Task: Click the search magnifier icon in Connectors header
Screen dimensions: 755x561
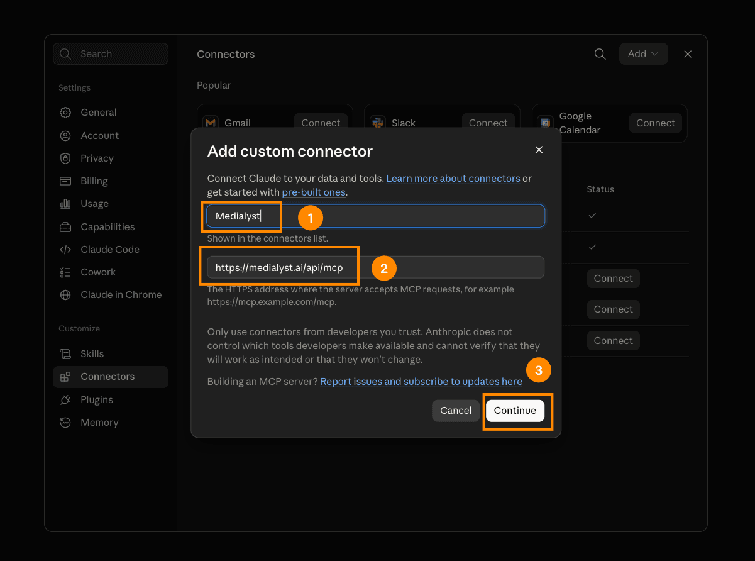Action: (x=600, y=54)
